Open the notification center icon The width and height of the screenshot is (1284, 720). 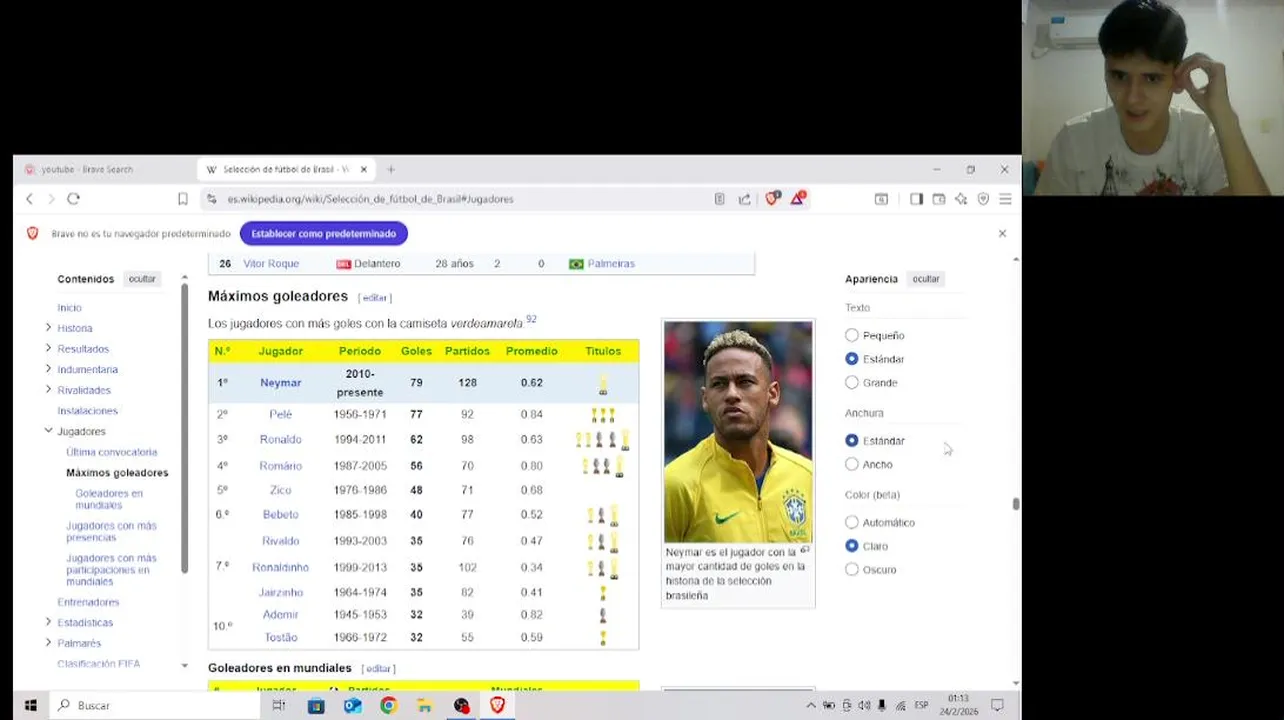pos(997,705)
